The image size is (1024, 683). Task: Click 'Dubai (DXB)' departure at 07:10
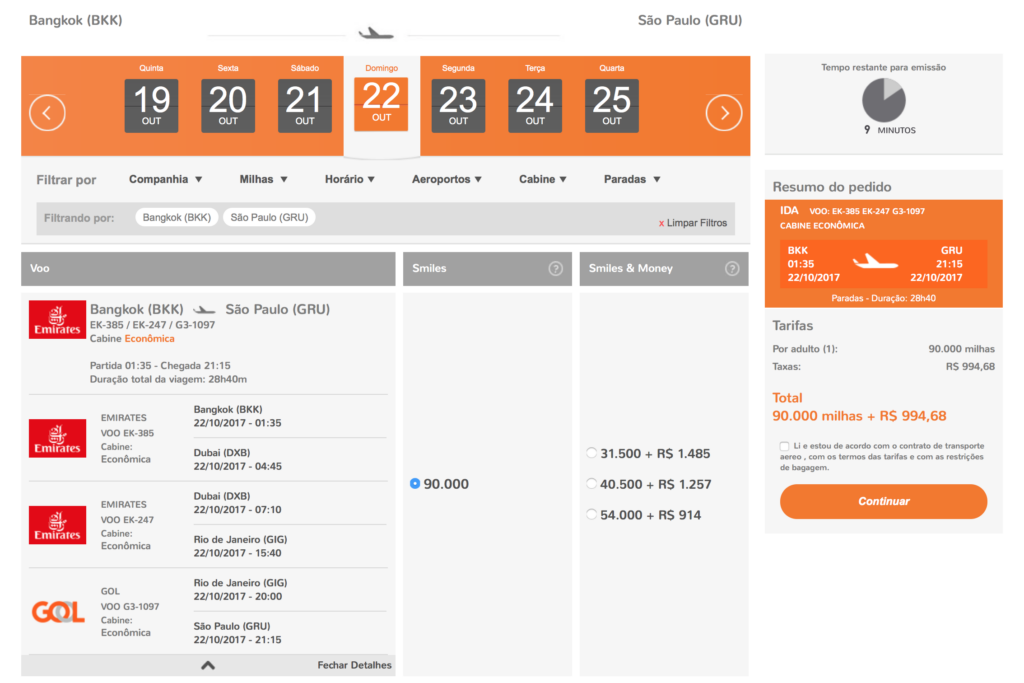coord(222,496)
